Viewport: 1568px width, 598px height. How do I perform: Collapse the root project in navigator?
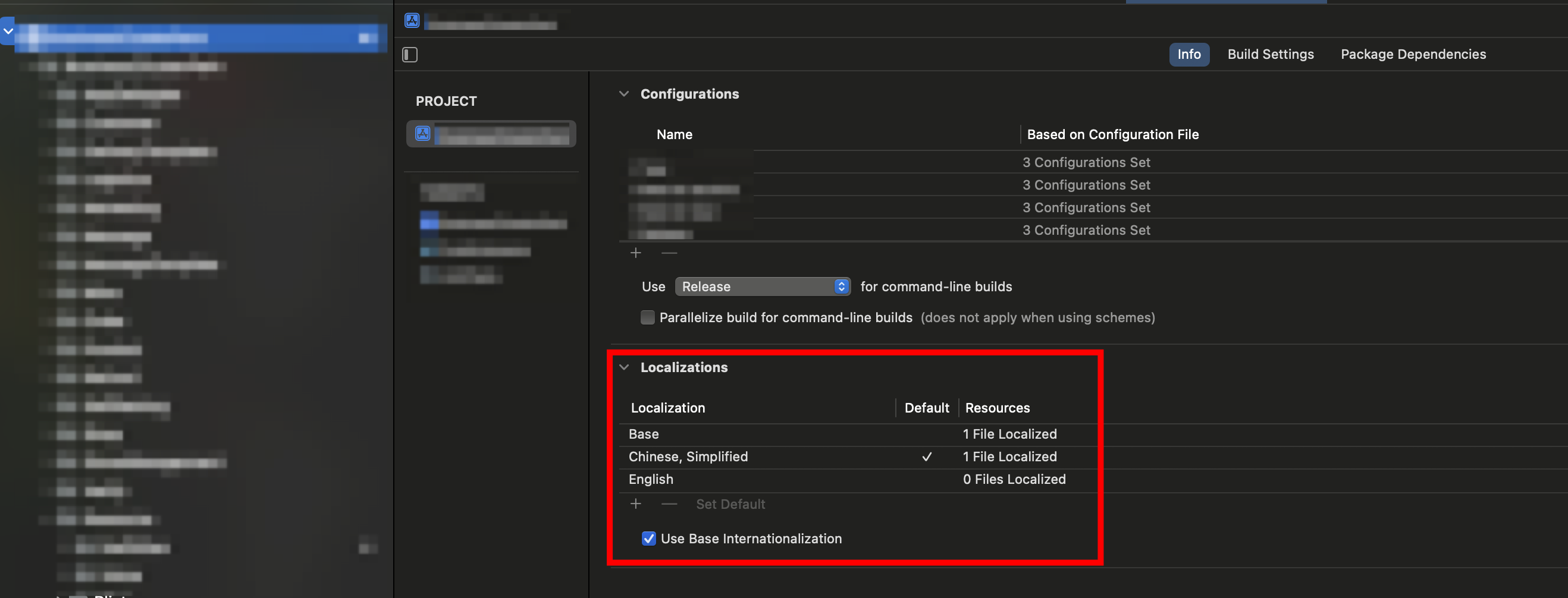(x=8, y=31)
